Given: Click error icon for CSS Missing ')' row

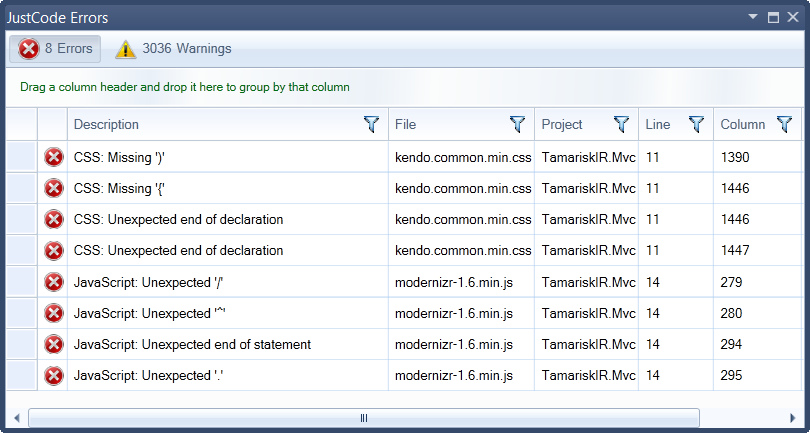Looking at the screenshot, I should 54,157.
